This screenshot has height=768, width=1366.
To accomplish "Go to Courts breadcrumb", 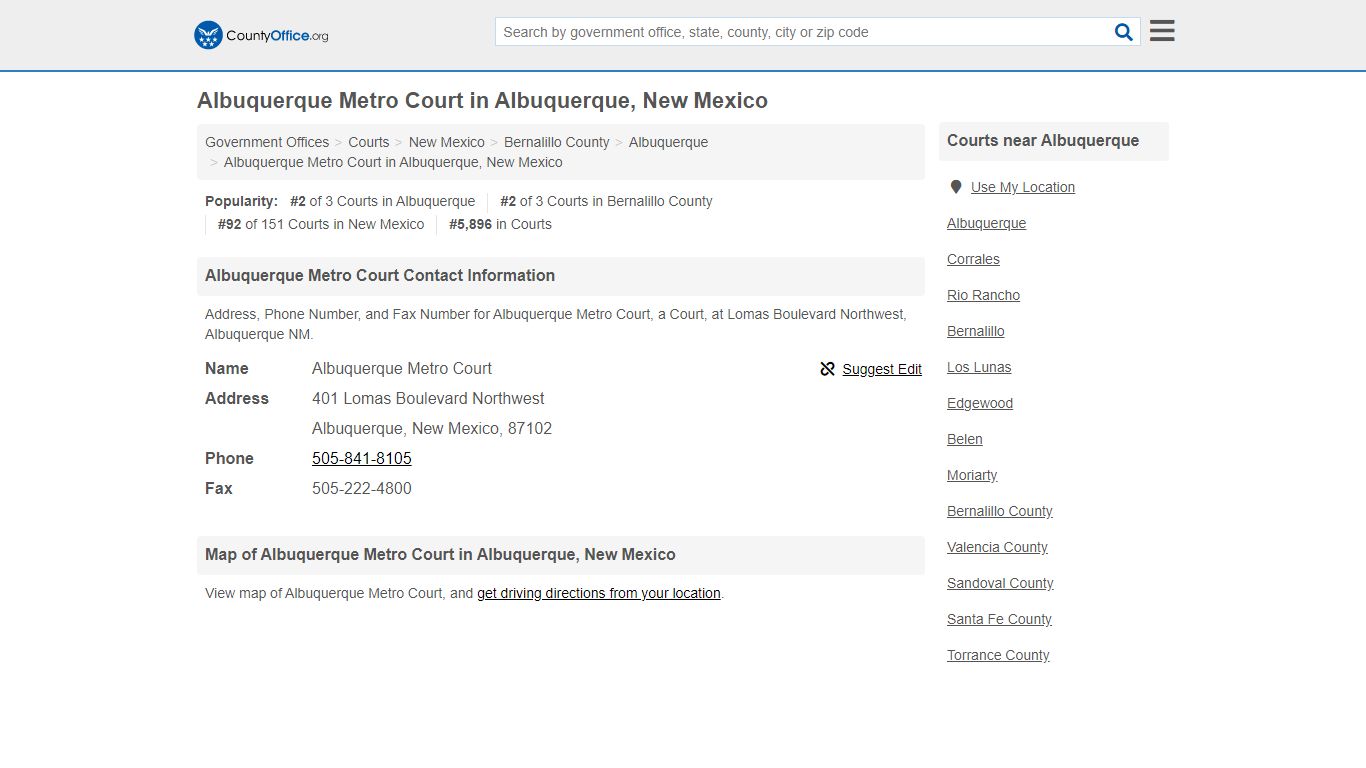I will (369, 142).
